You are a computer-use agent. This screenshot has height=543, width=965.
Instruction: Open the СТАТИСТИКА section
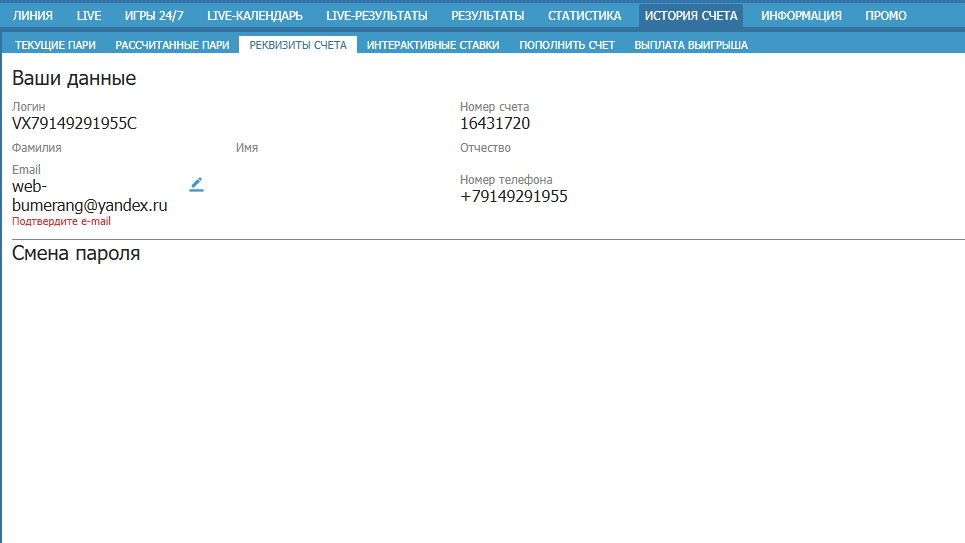click(x=584, y=16)
